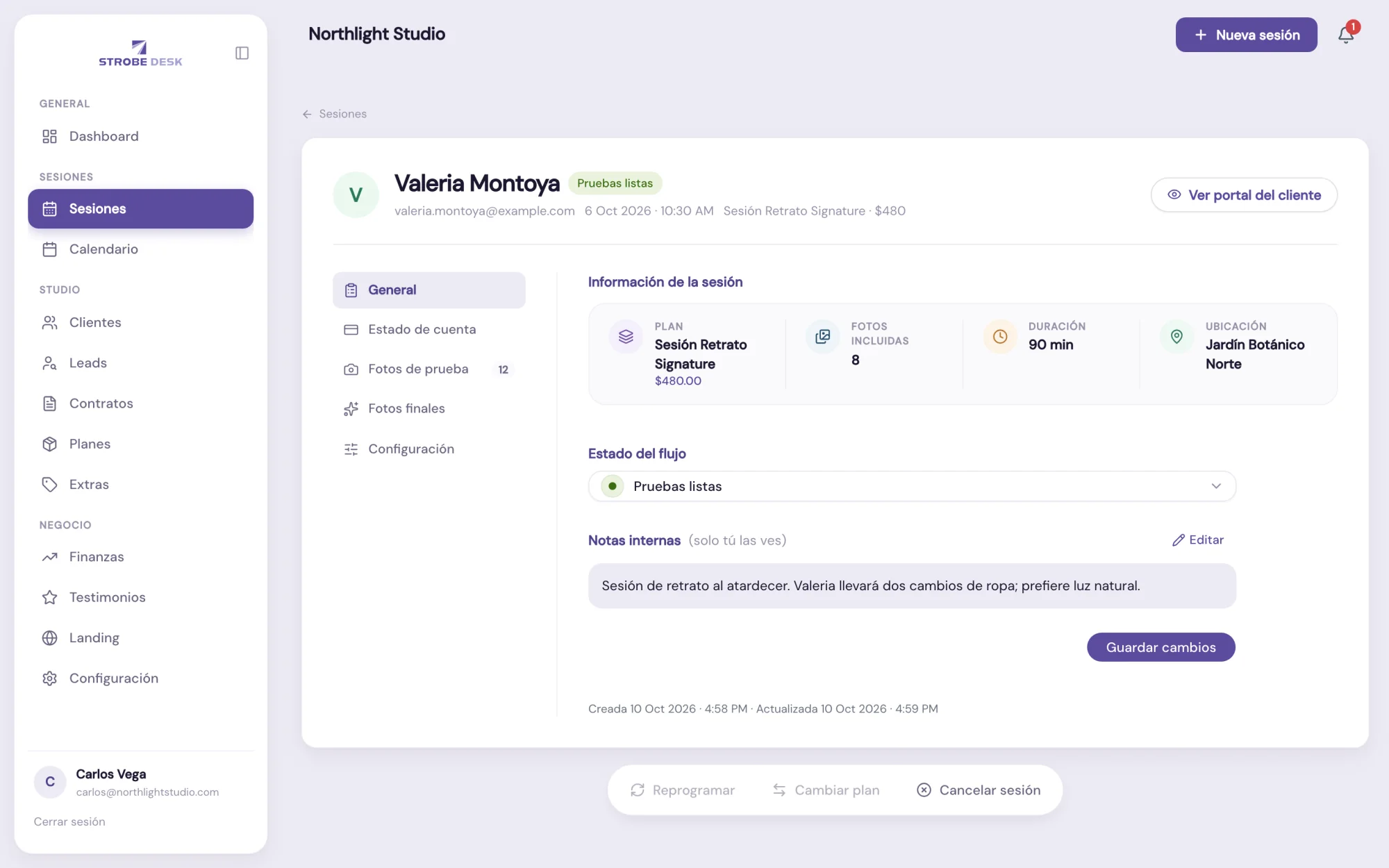Screen dimensions: 1389x868
Task: Select the General tab
Action: [x=429, y=290]
